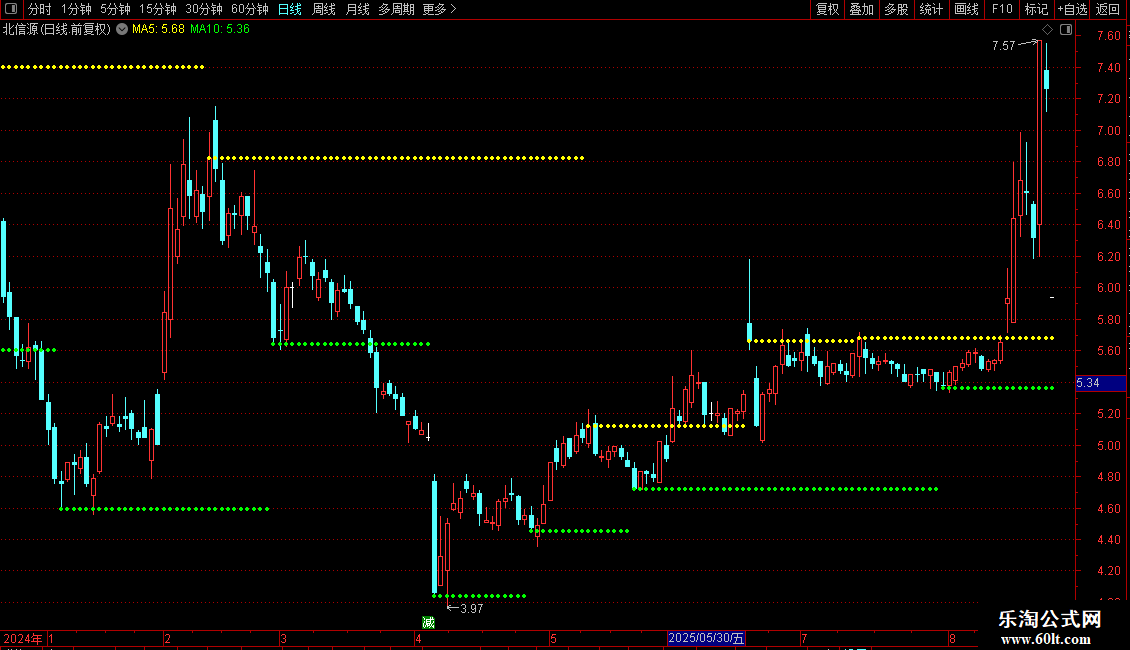The height and width of the screenshot is (650, 1130).
Task: Click the MA10: 5.36 label
Action: click(220, 30)
